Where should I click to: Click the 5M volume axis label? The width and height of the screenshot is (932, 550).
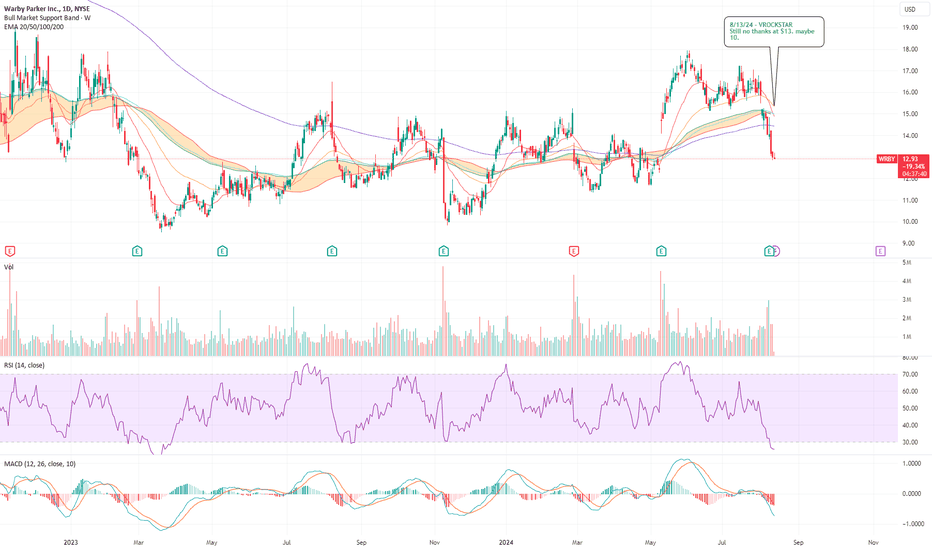click(x=907, y=262)
